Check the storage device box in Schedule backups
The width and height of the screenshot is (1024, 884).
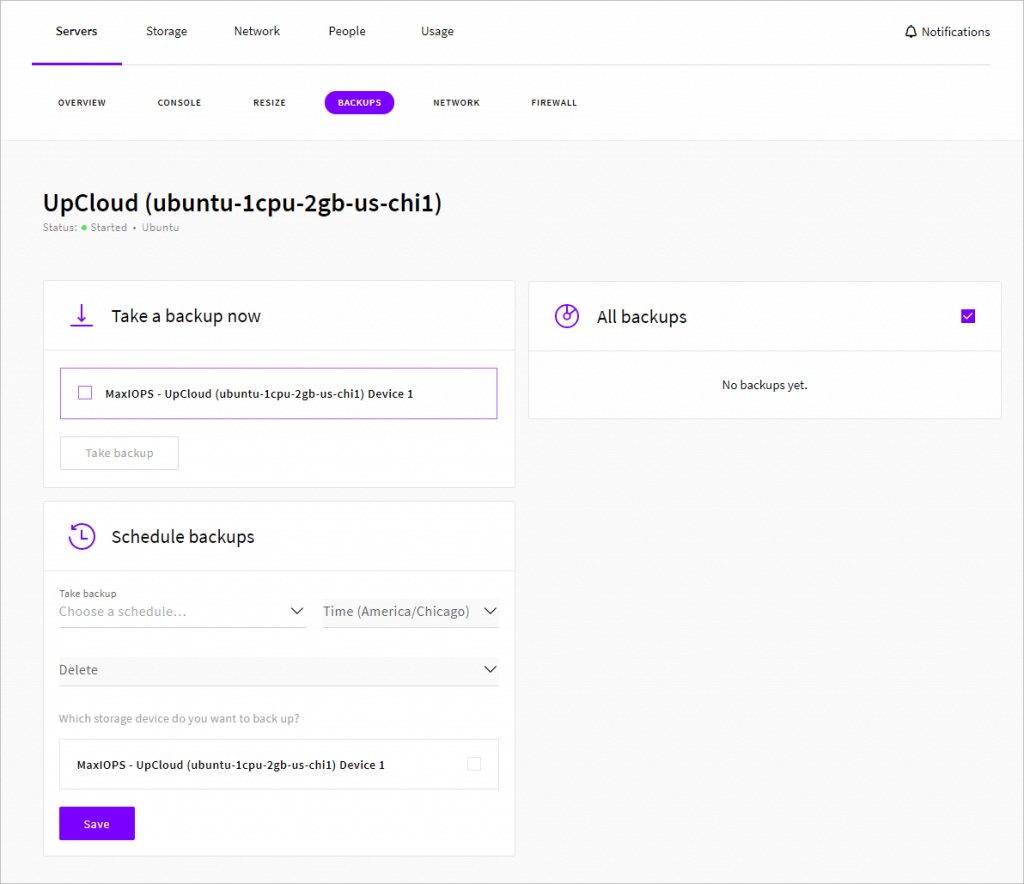pos(474,764)
